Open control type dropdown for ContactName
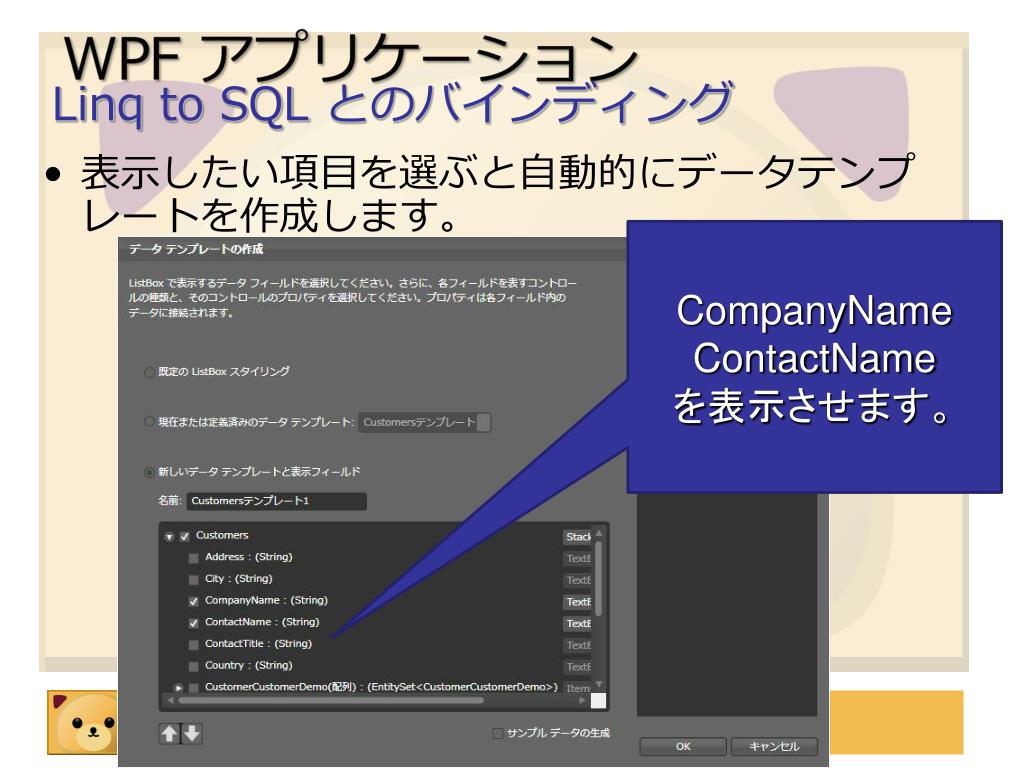This screenshot has height=768, width=1024. 577,623
